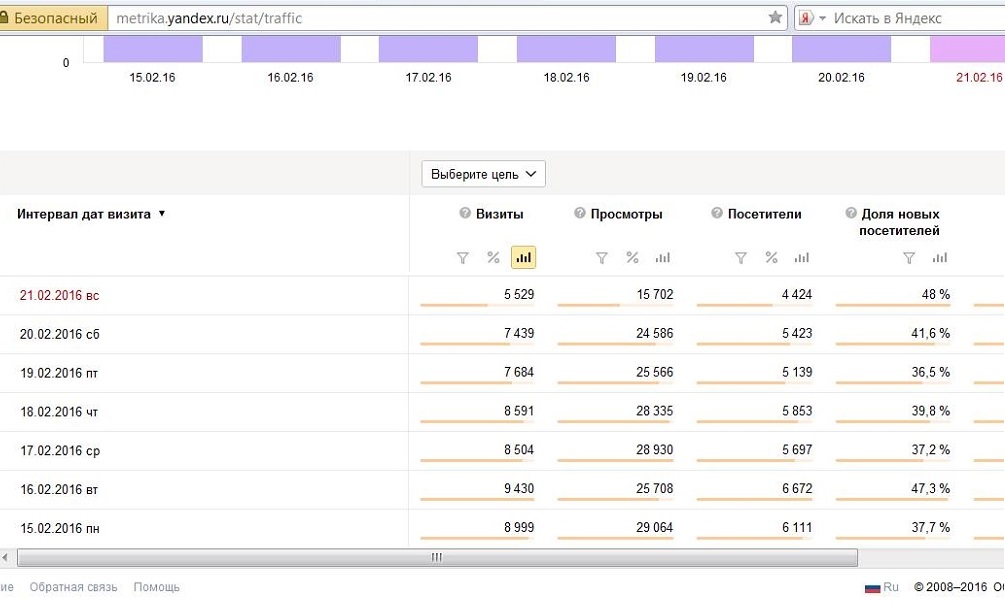Toggle chart icon under Посетители
The width and height of the screenshot is (1005, 605).
click(802, 258)
